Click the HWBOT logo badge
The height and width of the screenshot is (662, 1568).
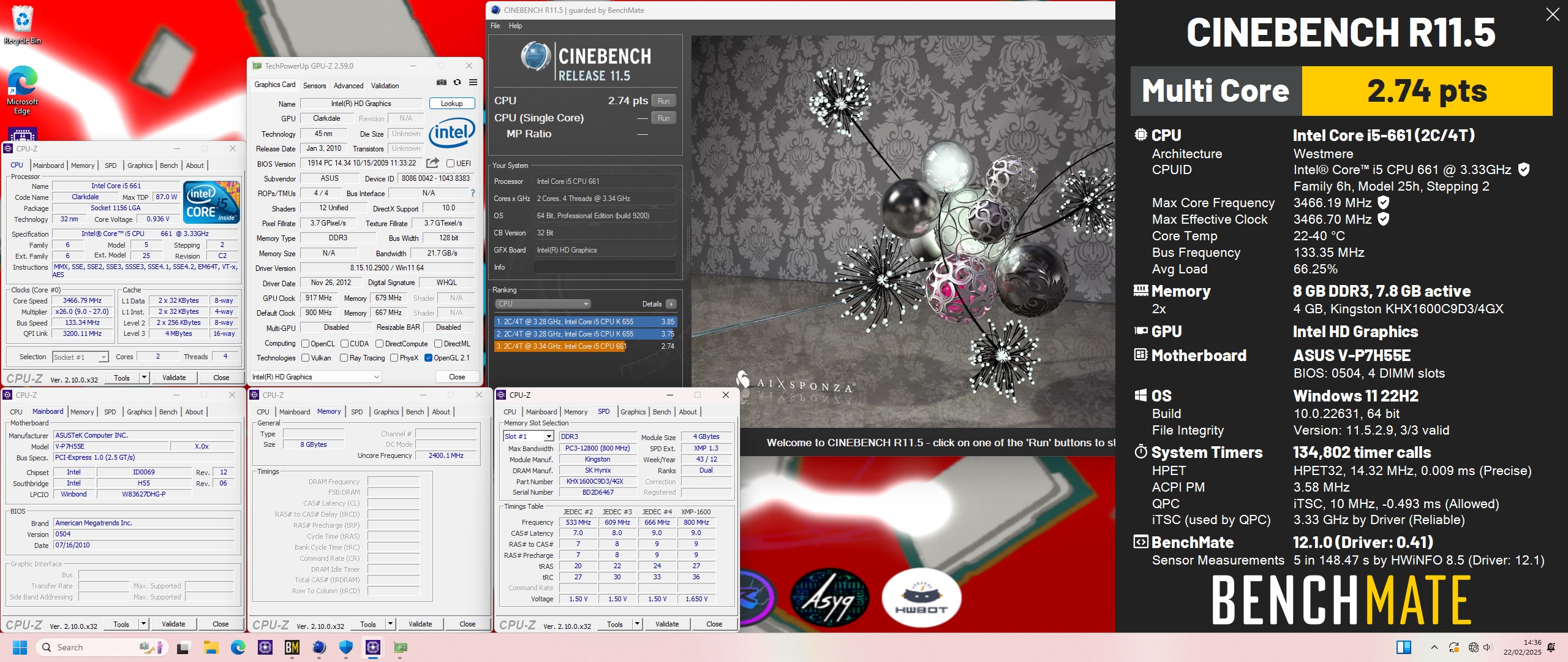coord(921,598)
